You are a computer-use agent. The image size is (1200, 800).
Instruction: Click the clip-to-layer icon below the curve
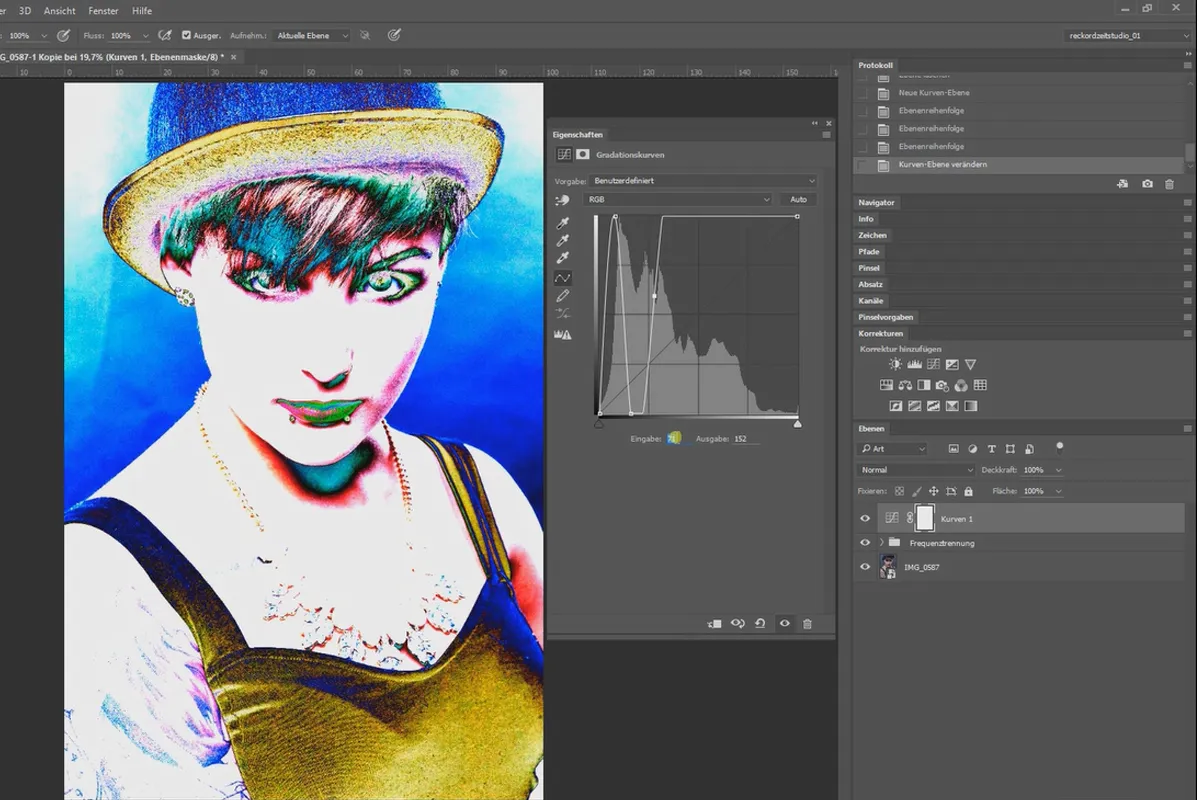[714, 623]
